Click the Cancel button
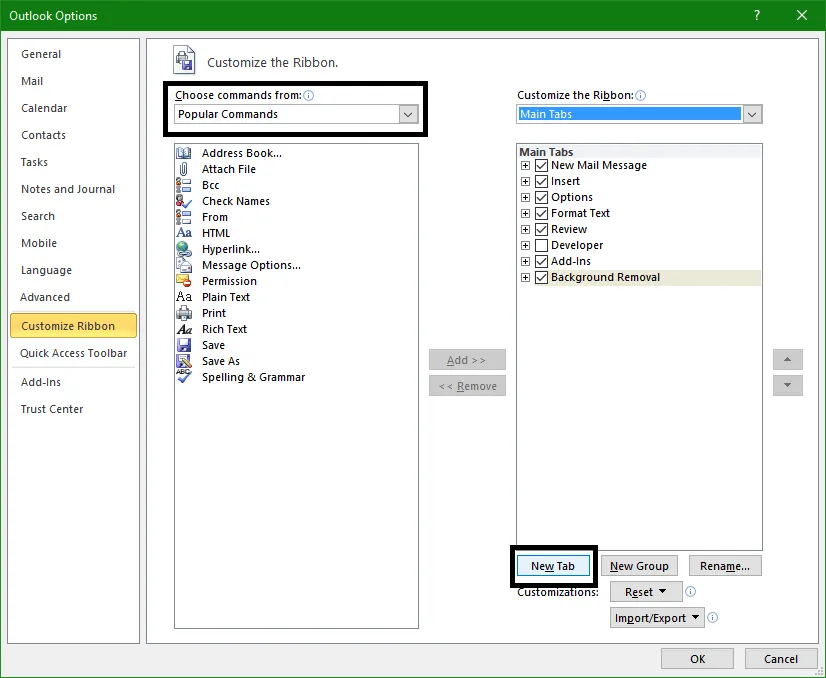 [781, 659]
